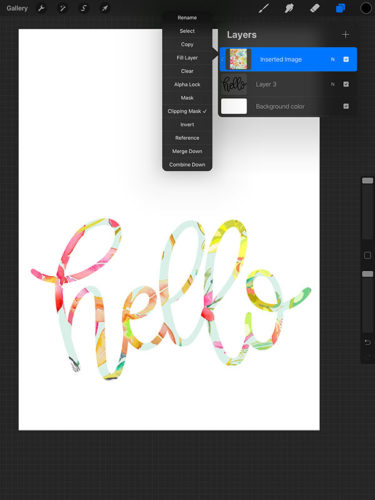
Task: Select the Background color layer
Action: [x=288, y=106]
